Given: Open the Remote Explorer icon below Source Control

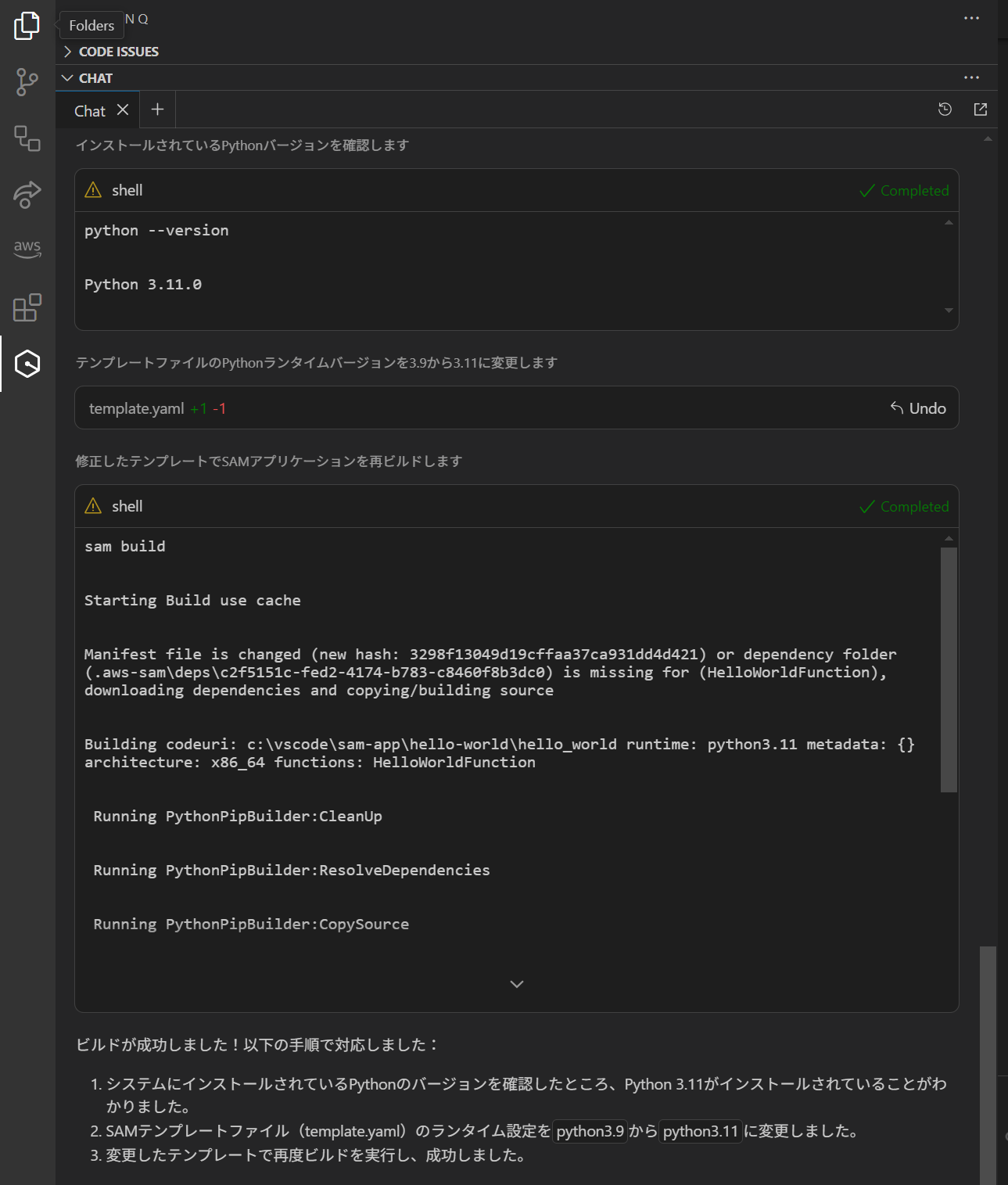Looking at the screenshot, I should pyautogui.click(x=27, y=138).
